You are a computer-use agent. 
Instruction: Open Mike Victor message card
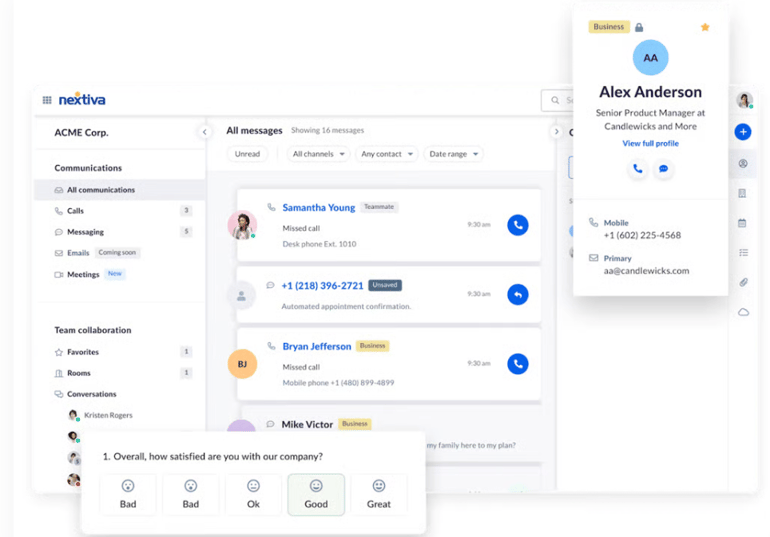coord(391,434)
